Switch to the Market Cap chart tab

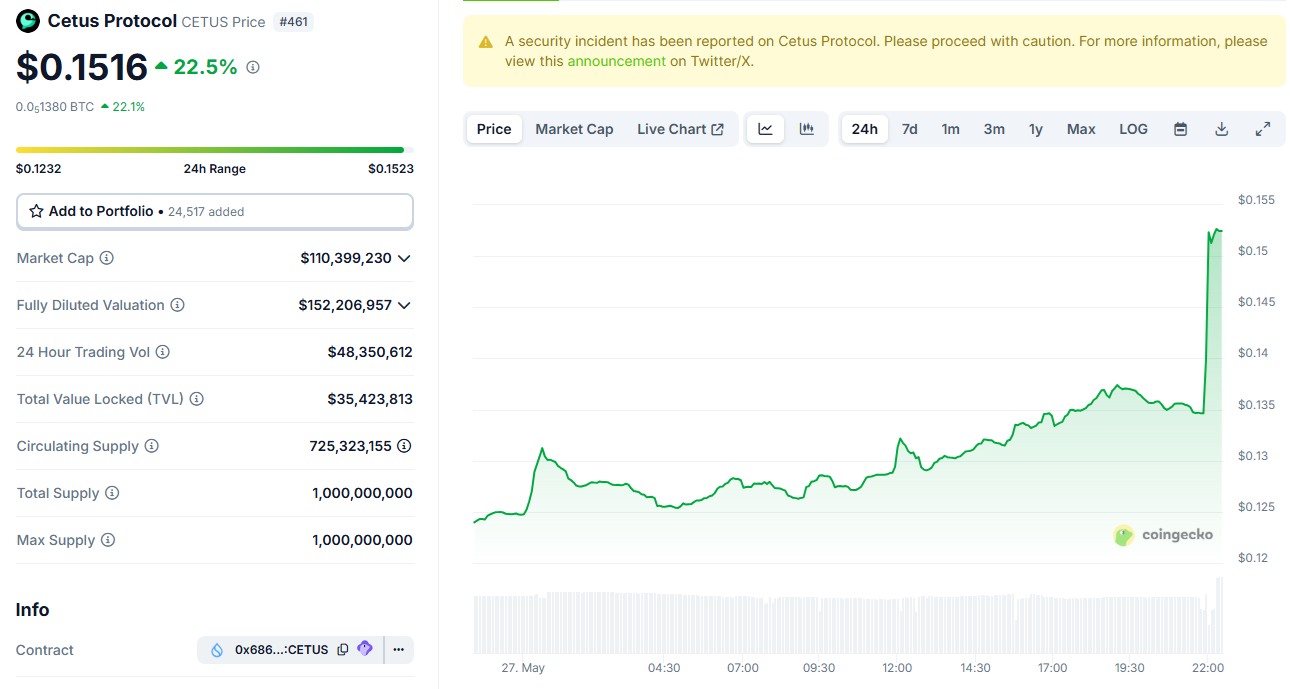point(574,129)
